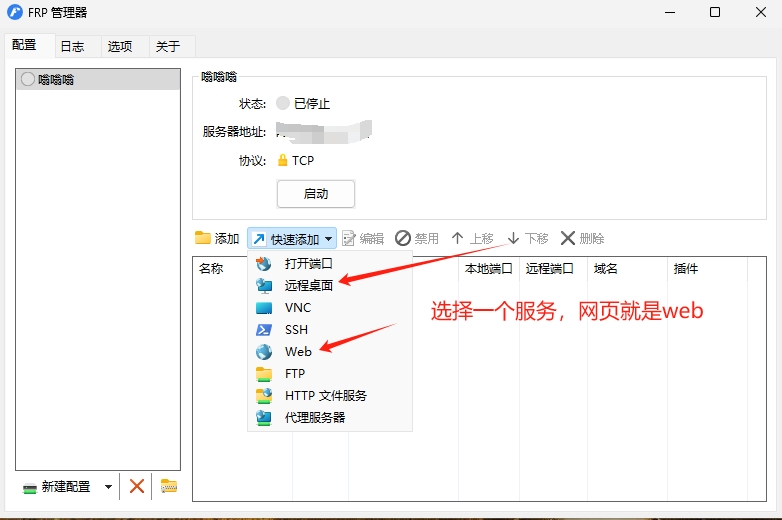Open the 新建配置 dropdown arrow

click(x=108, y=487)
